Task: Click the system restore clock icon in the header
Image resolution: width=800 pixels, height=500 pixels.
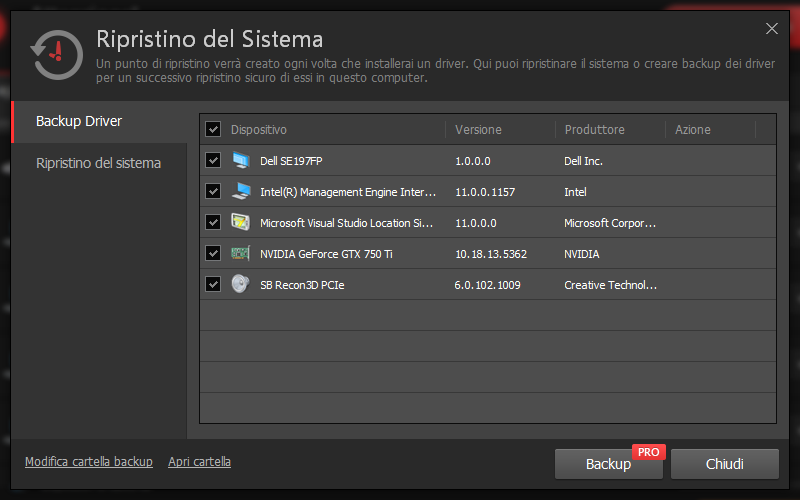Action: [x=57, y=55]
